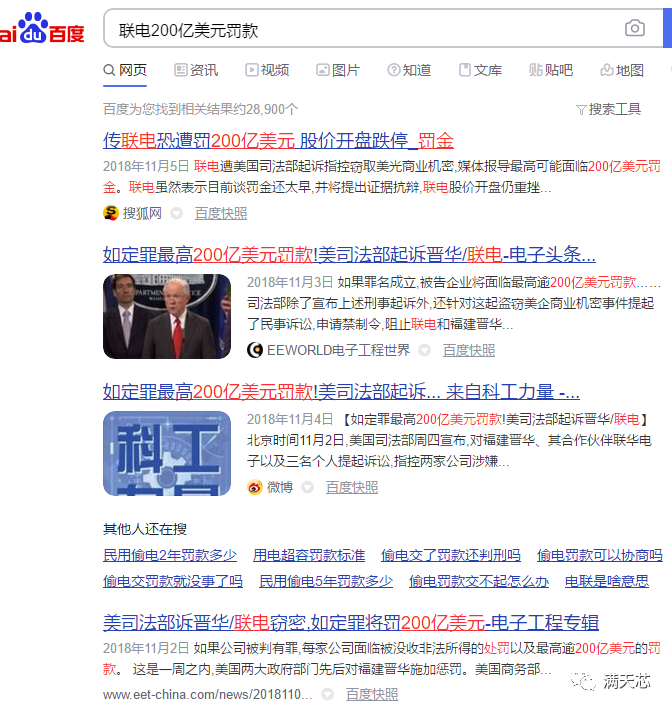Expand dropdown arrow next to 搜狐网
Image resolution: width=672 pixels, height=710 pixels.
[177, 213]
